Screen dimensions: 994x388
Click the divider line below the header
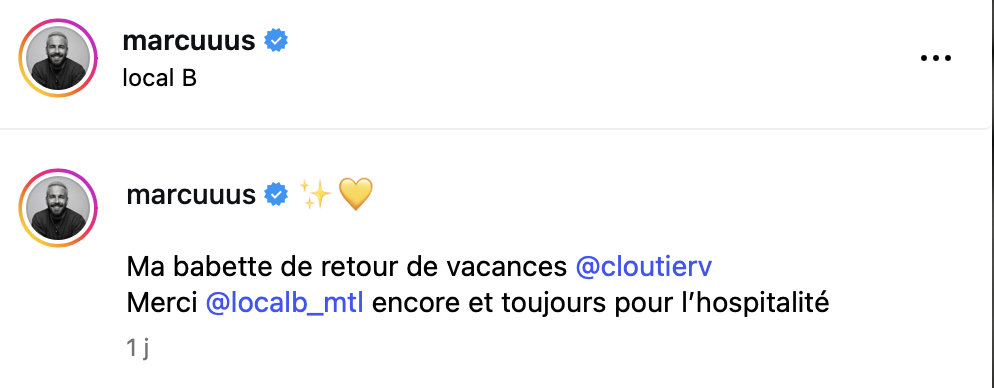coord(497,129)
